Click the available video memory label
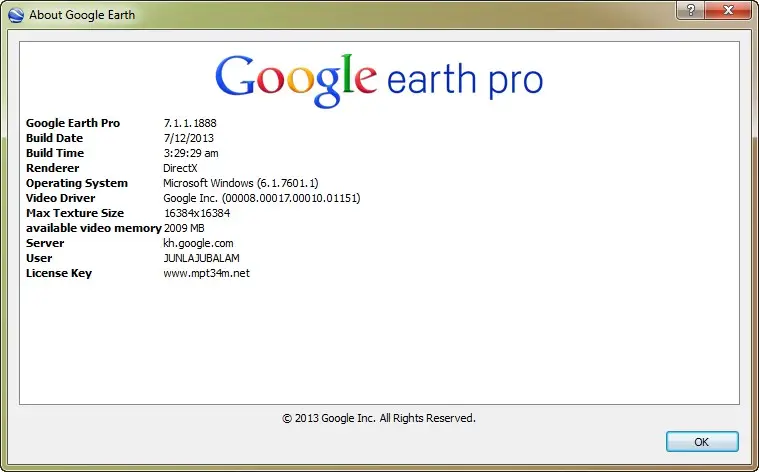This screenshot has width=759, height=472. [93, 228]
